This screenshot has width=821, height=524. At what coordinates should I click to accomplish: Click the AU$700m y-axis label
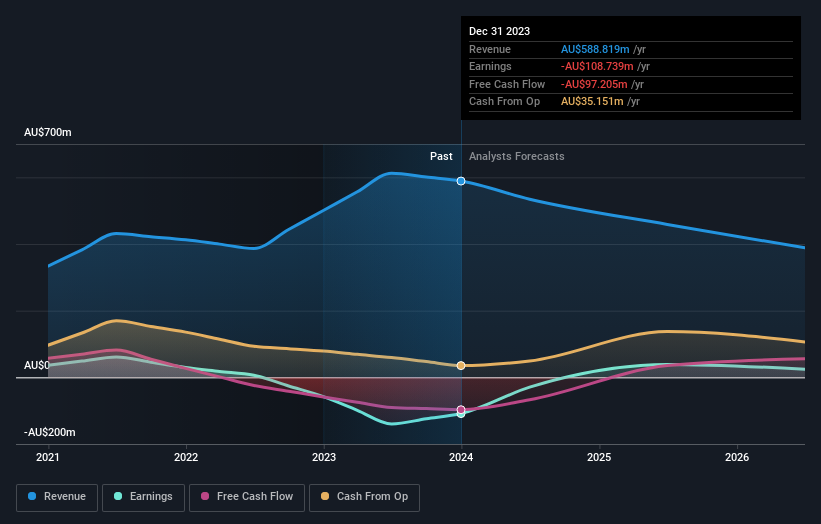tap(48, 132)
